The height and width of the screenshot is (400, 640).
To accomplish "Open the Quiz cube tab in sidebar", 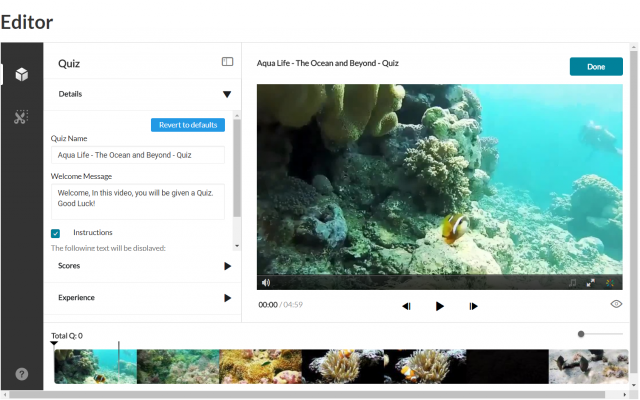I will coord(20,75).
